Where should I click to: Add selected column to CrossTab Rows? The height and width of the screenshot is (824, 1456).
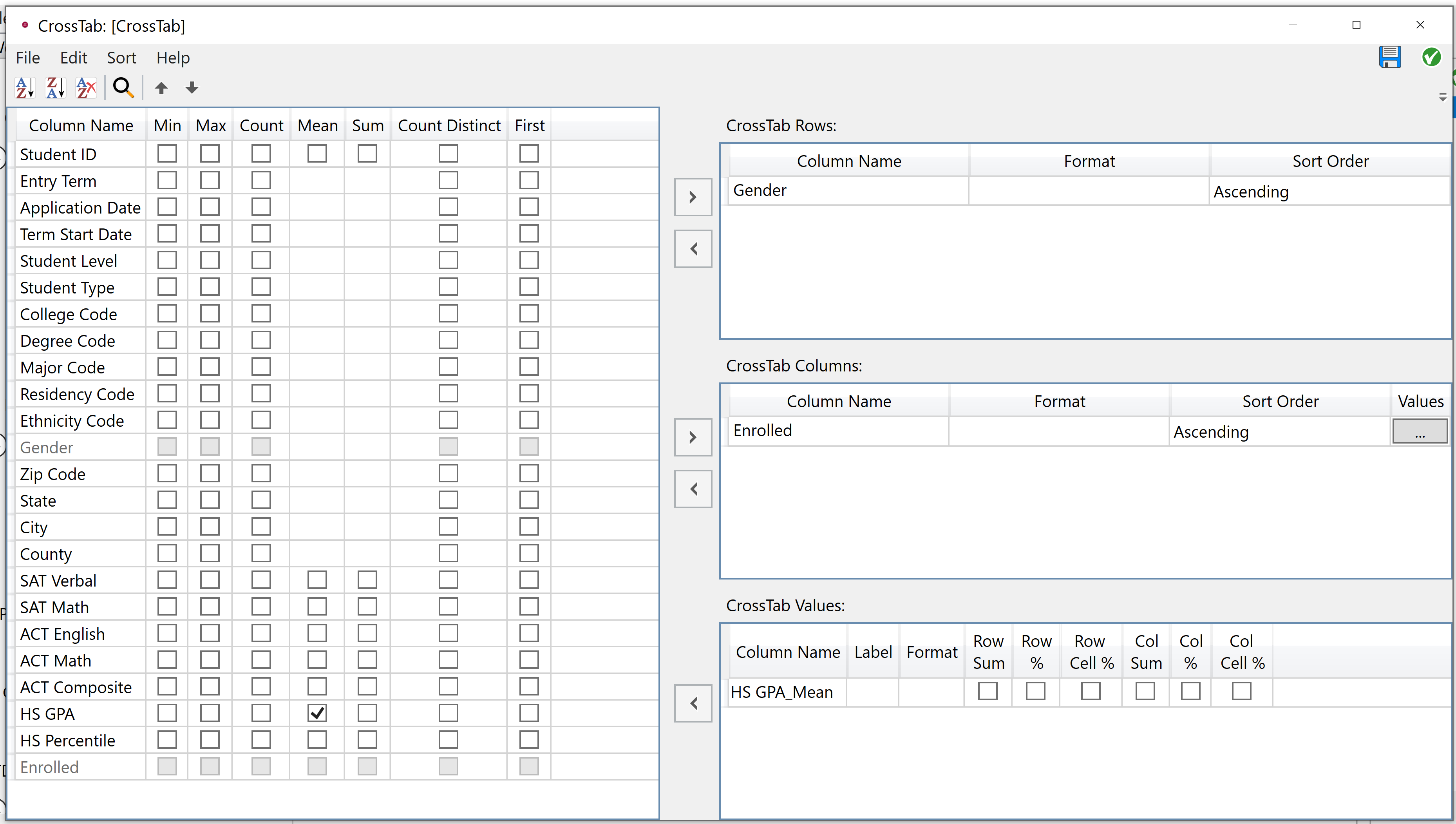tap(693, 196)
